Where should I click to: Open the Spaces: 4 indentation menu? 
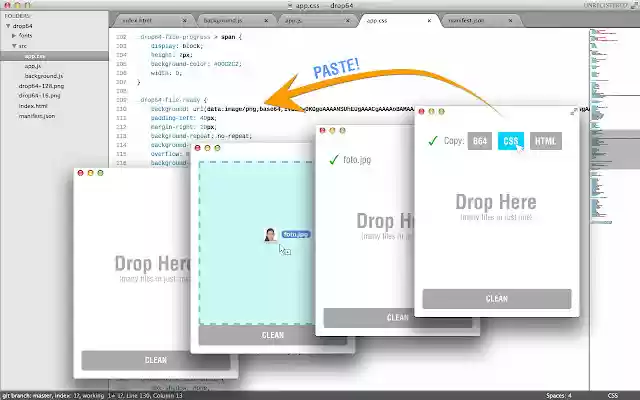click(559, 396)
